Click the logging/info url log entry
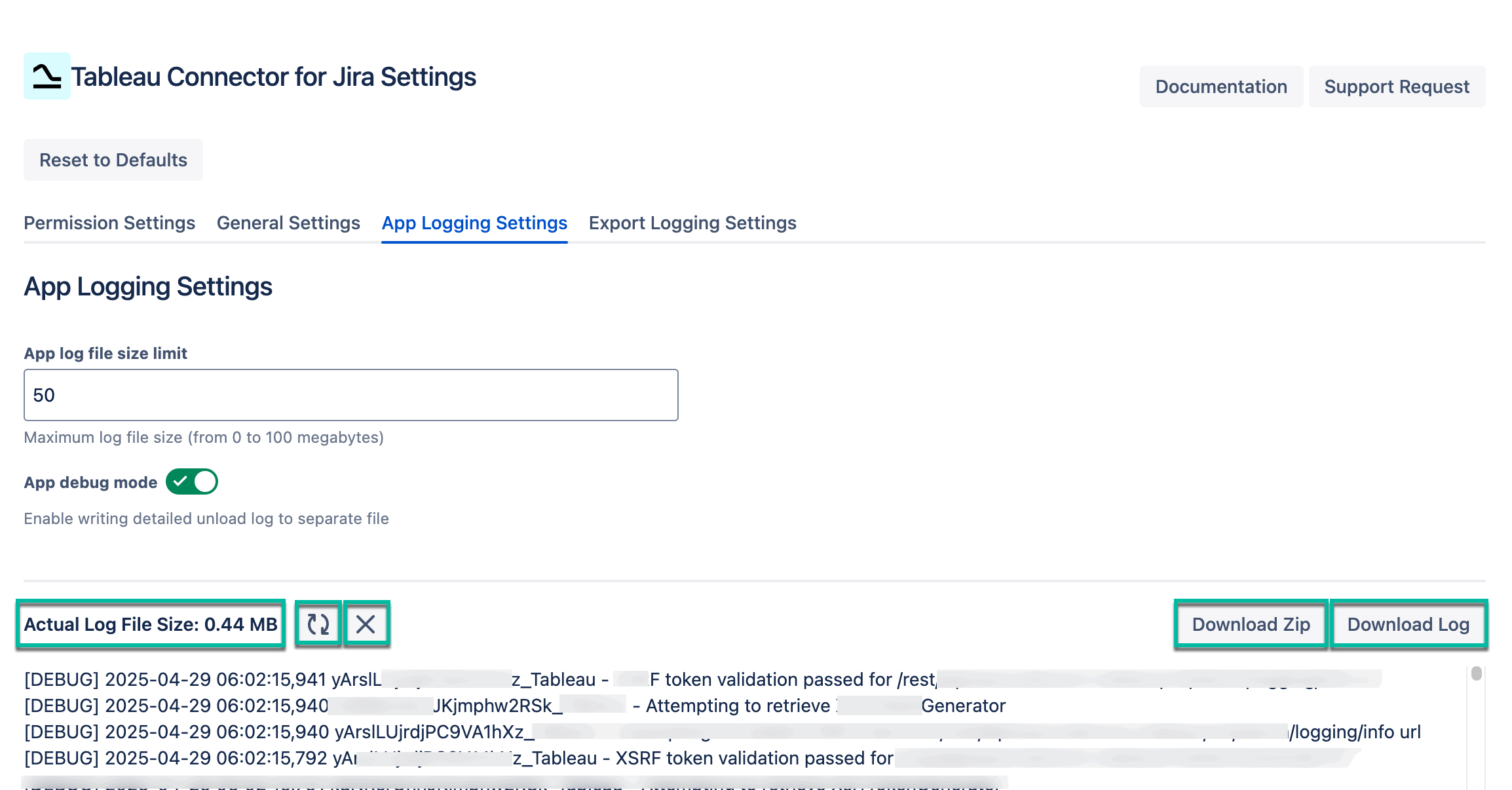The image size is (1512, 790). pos(459,732)
